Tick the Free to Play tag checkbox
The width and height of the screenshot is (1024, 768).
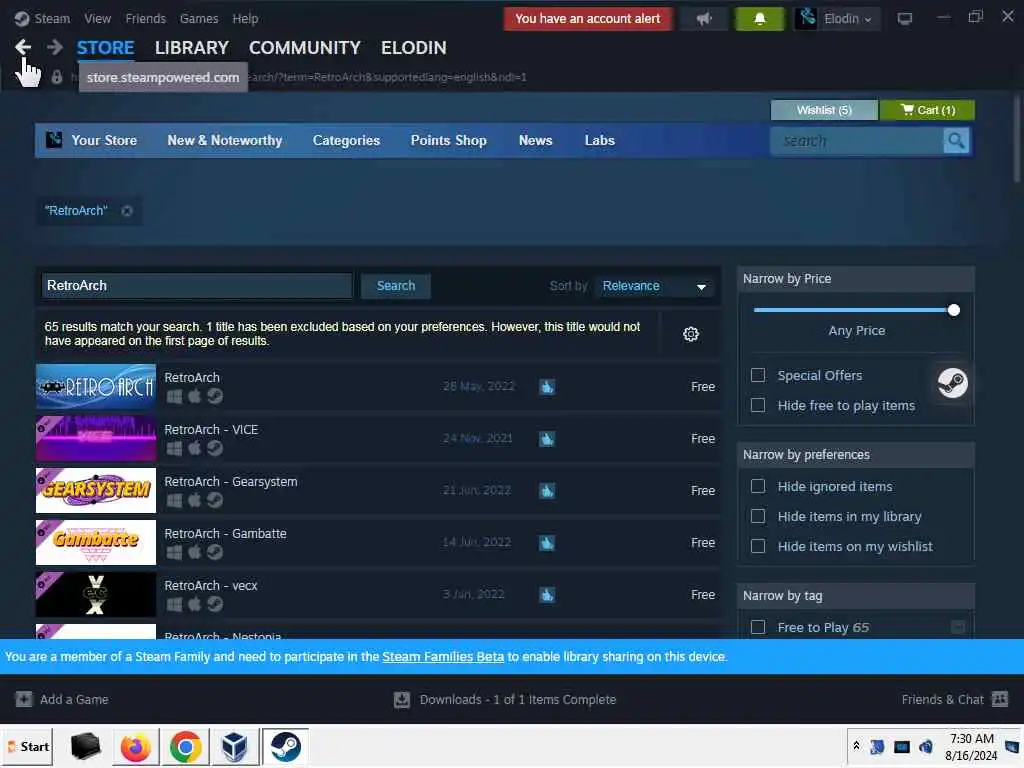point(758,628)
